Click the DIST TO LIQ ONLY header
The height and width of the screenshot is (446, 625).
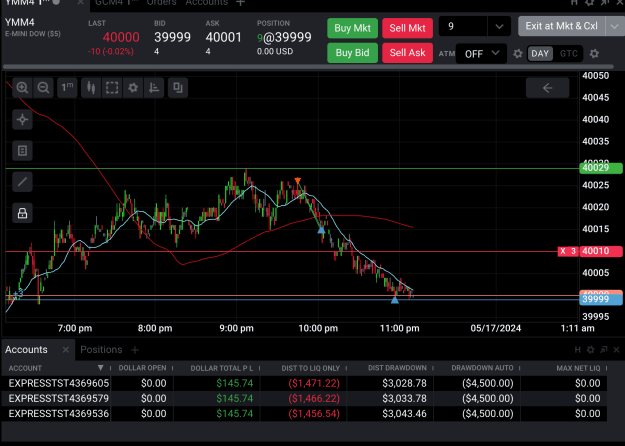click(311, 368)
